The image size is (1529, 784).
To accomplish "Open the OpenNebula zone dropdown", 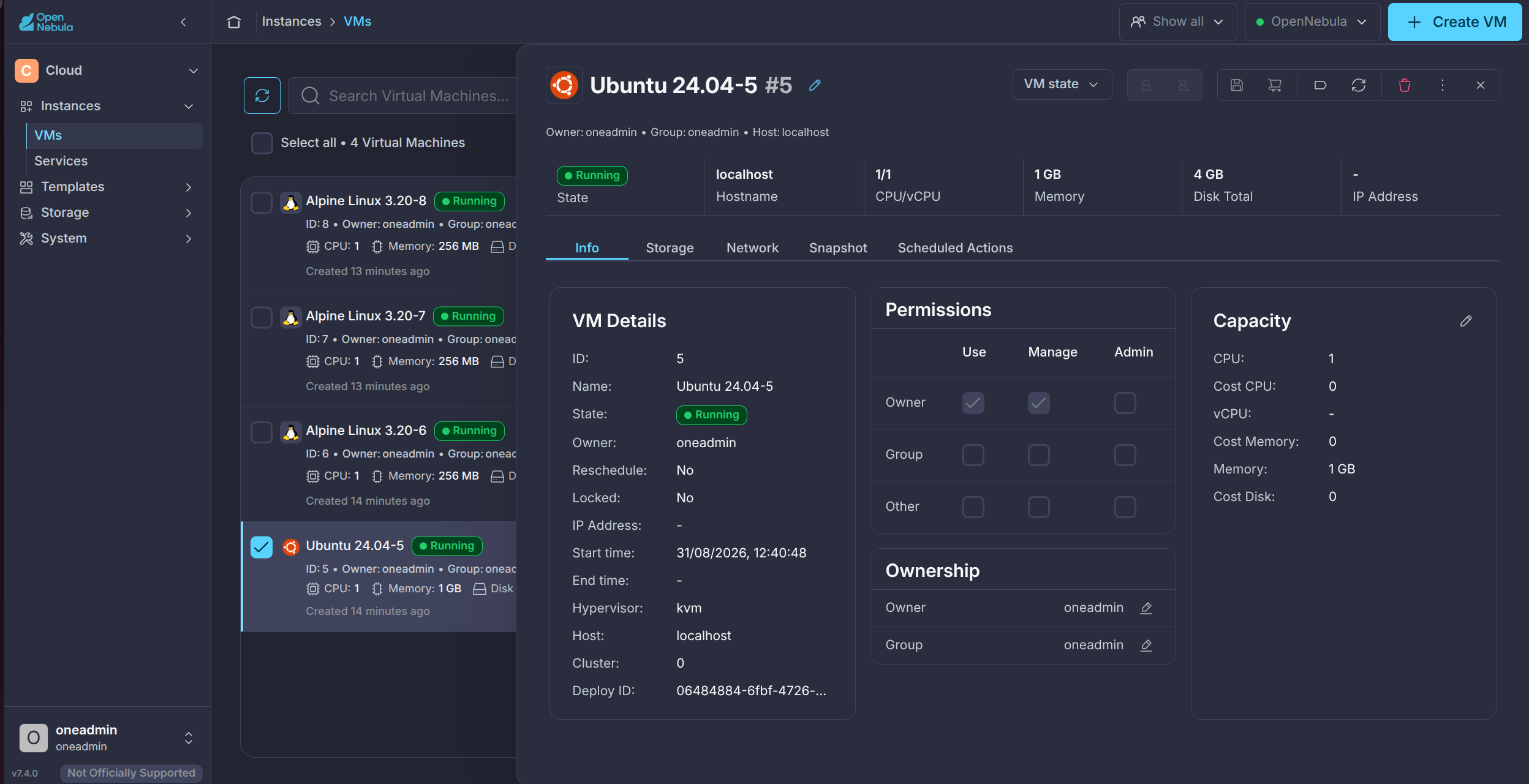I will click(x=1312, y=22).
